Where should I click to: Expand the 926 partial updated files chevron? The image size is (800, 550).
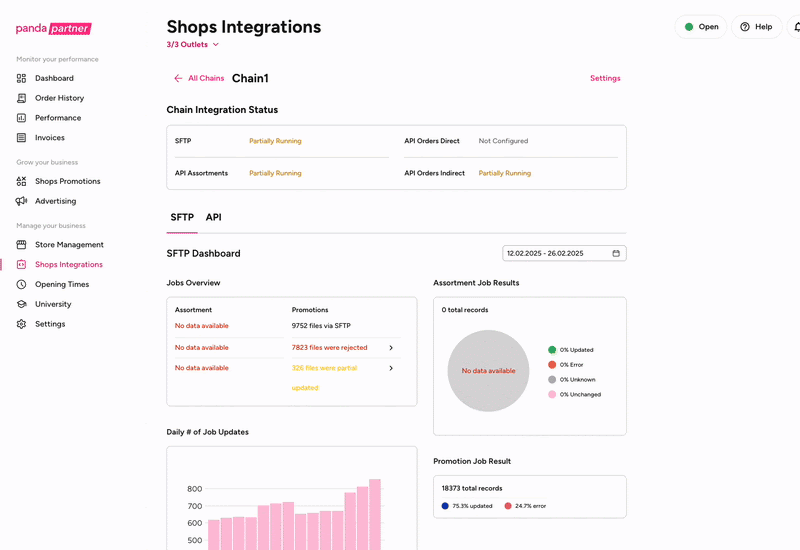390,368
